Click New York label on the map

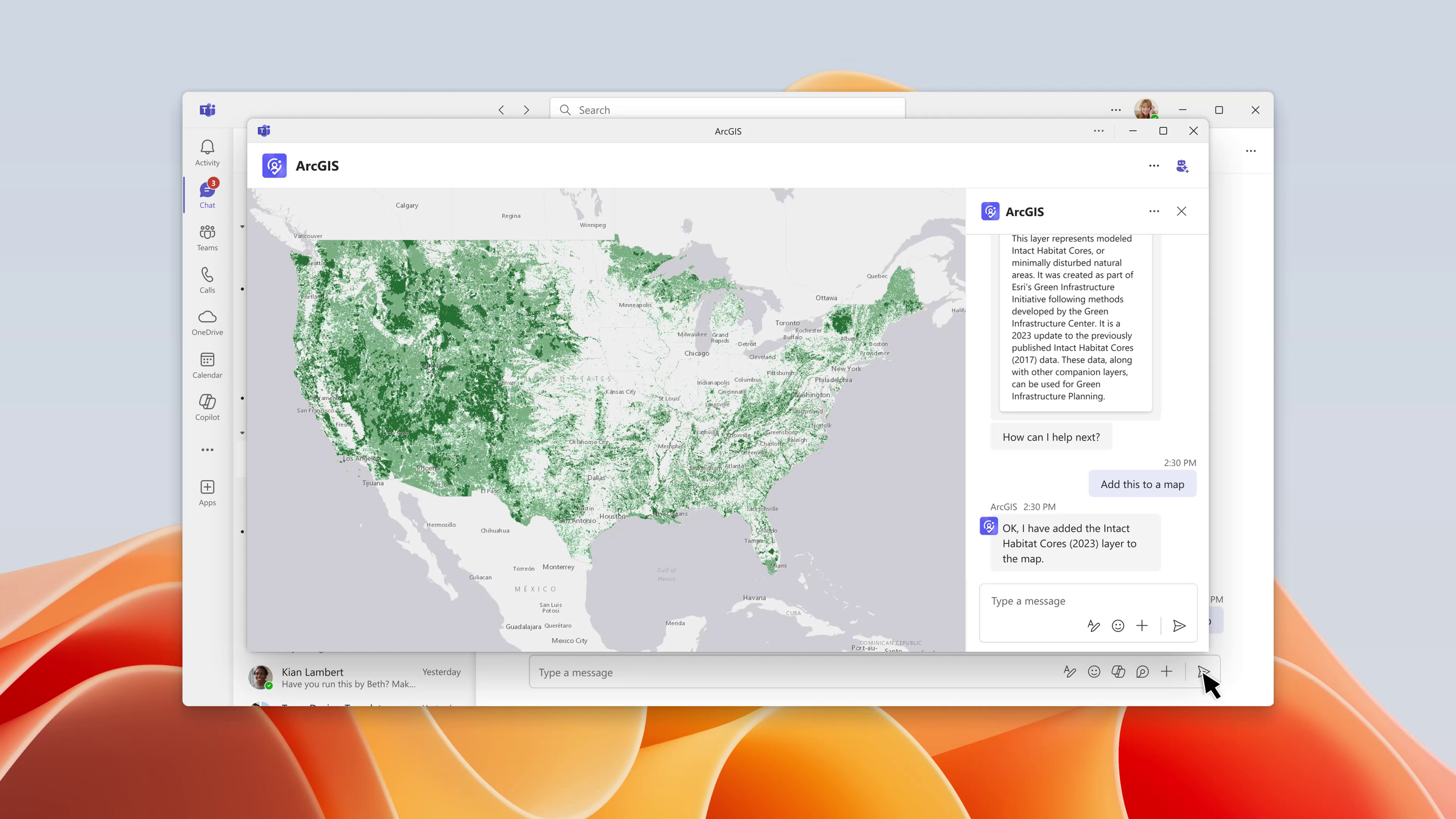(846, 369)
